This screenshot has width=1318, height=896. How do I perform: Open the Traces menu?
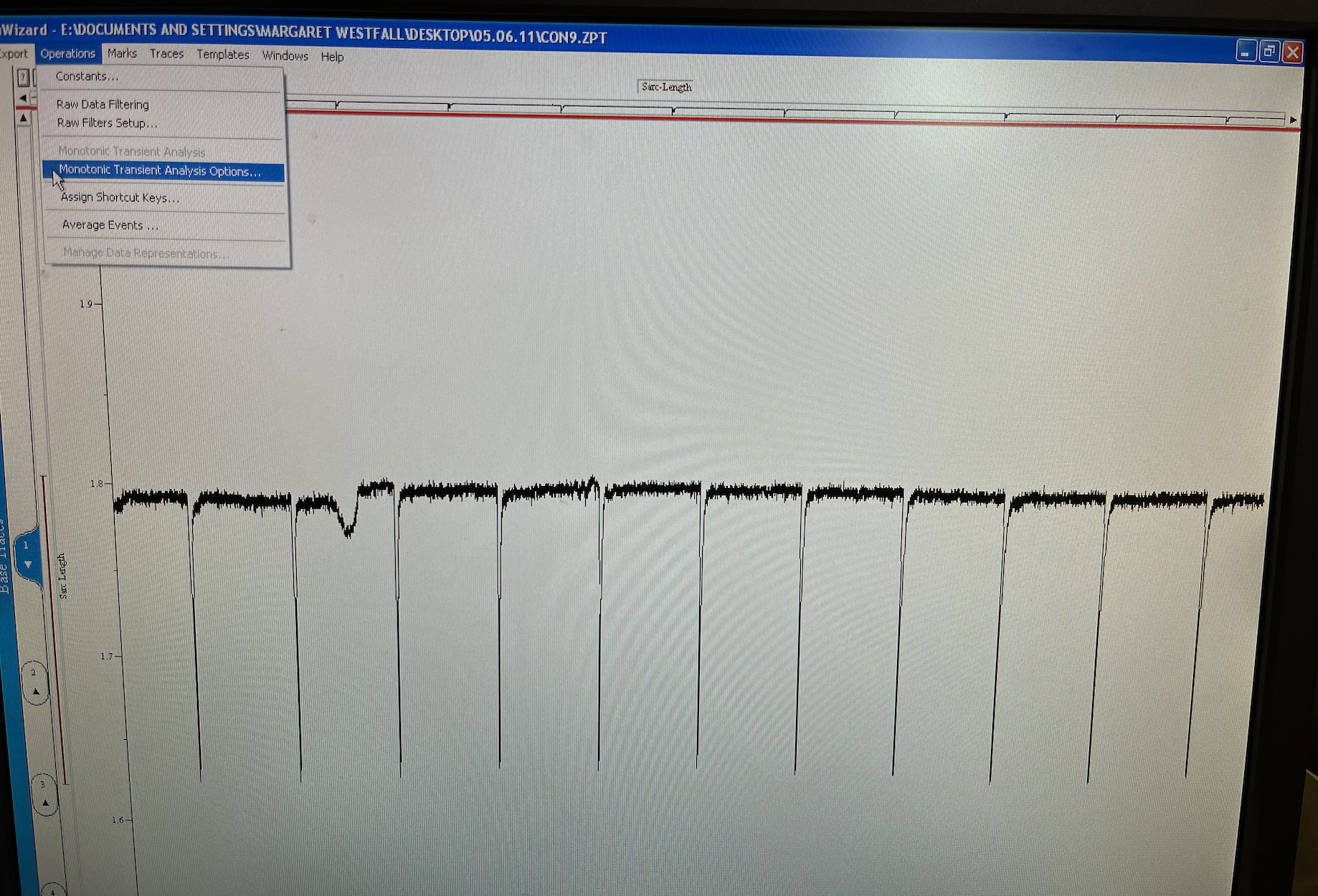click(166, 54)
